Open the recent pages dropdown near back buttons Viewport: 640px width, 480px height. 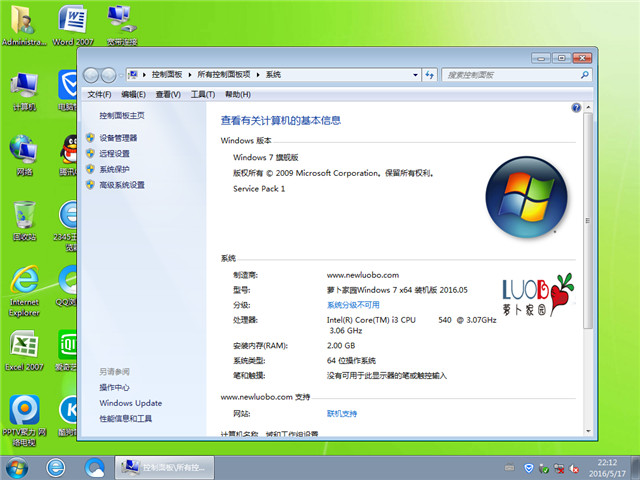pos(121,76)
